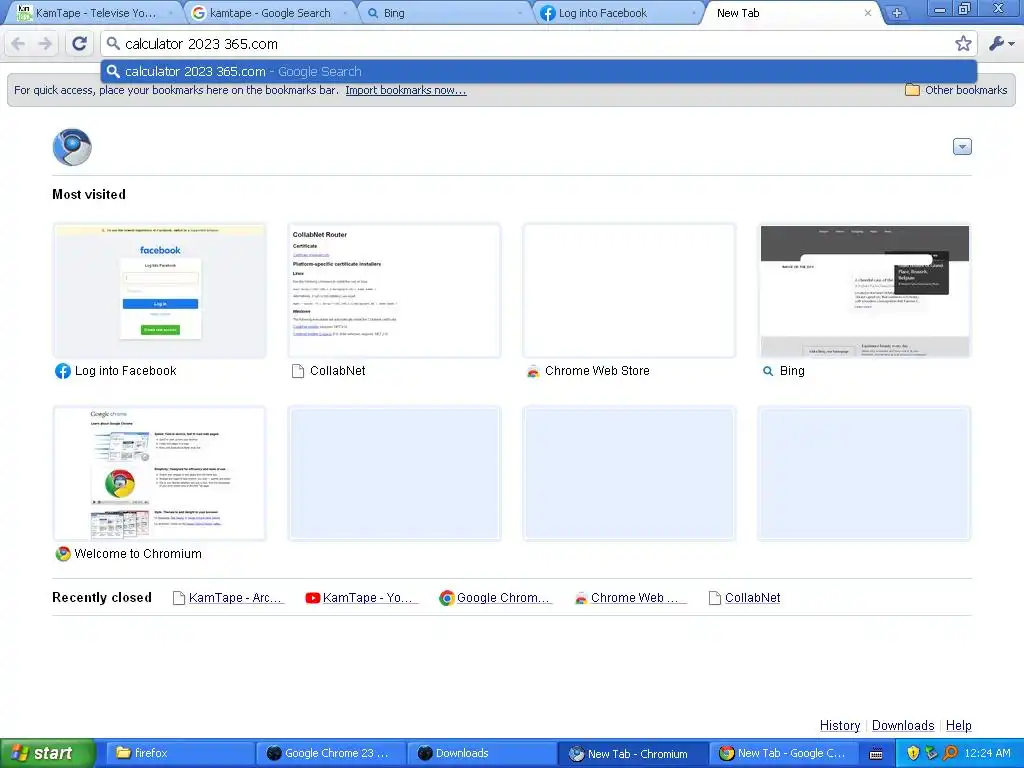Switch to the Downloads taskbar window

tap(481, 754)
